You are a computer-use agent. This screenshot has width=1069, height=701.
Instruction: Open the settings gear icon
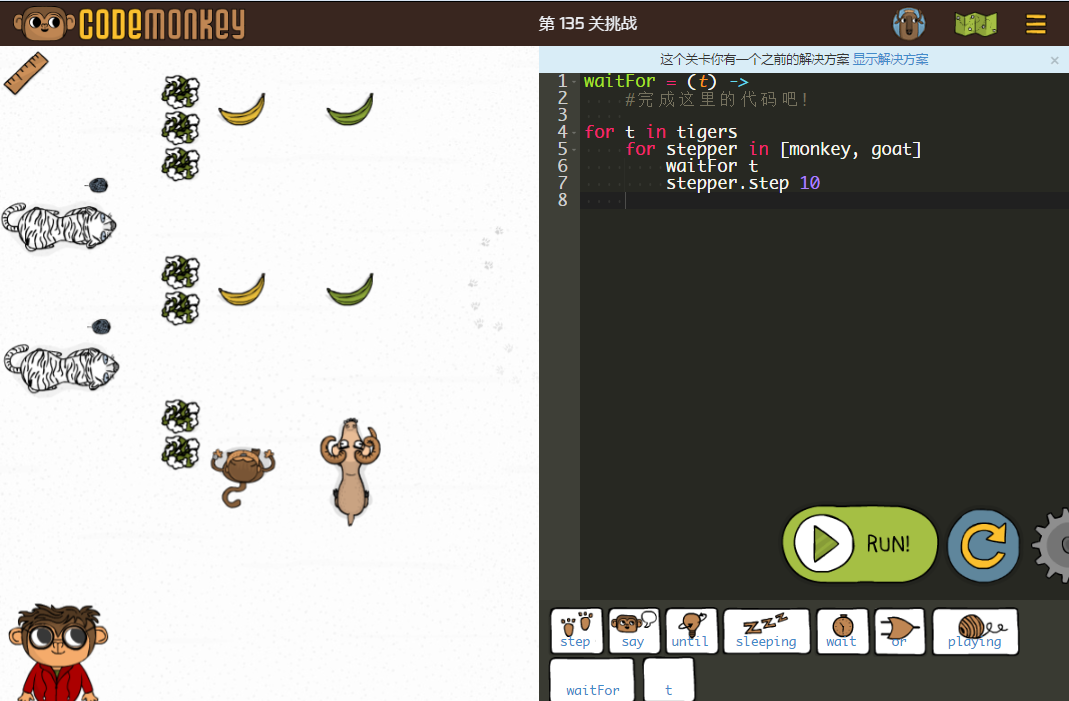[1053, 546]
